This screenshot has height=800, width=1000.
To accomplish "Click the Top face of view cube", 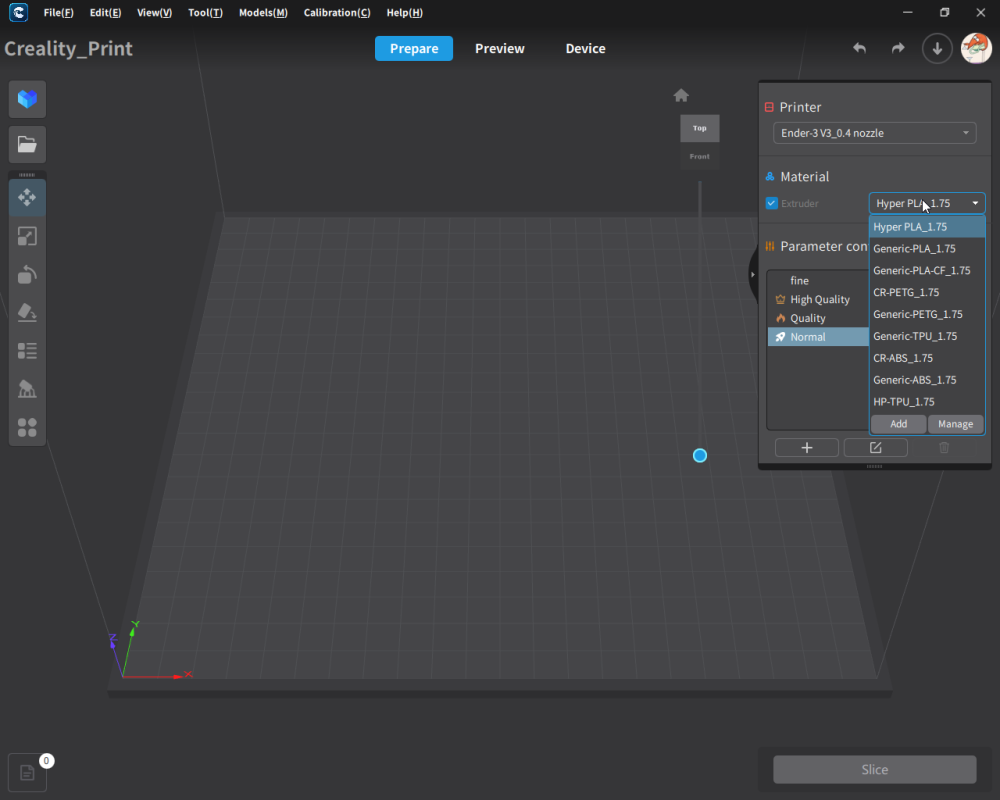I will point(699,128).
